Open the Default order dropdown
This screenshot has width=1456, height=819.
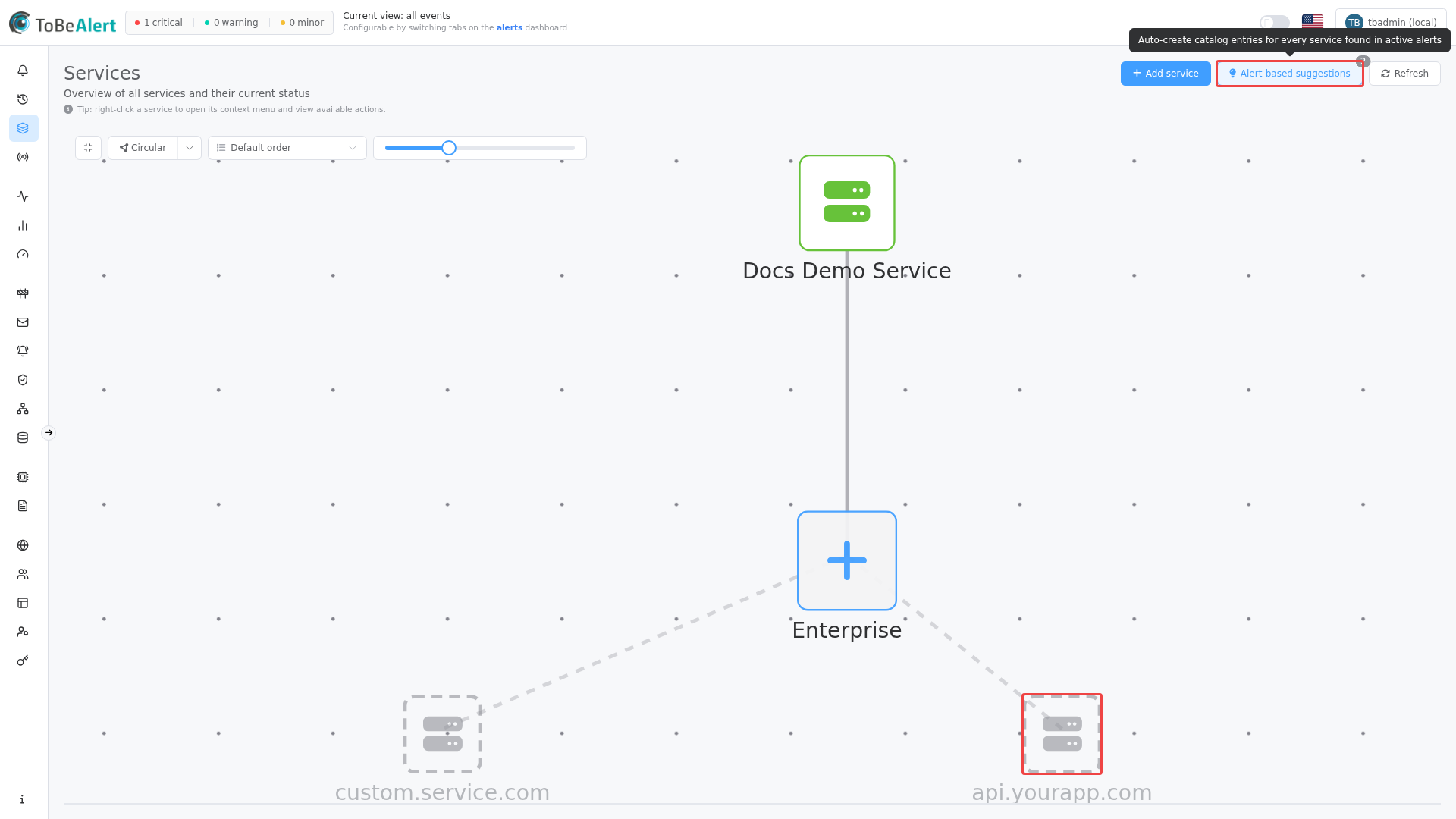[287, 148]
